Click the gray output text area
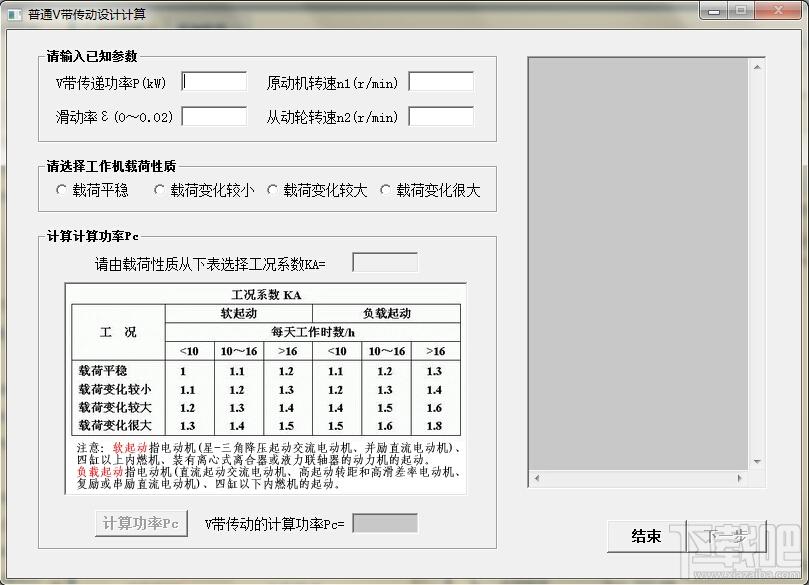 (639, 264)
